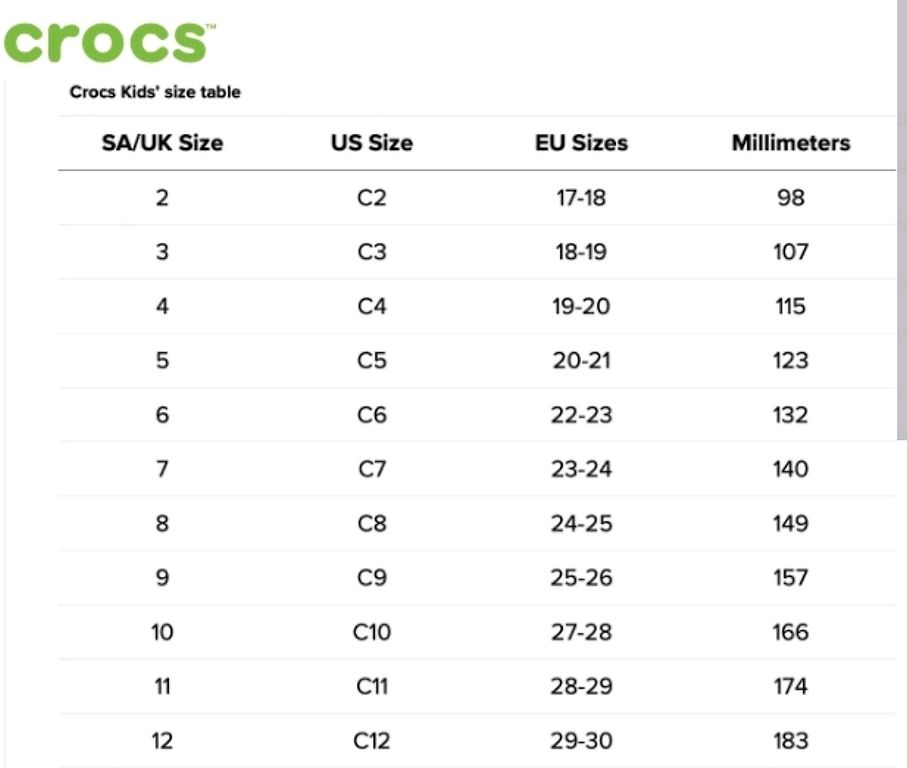Click the Millimeters column header
907x768 pixels.
(791, 143)
